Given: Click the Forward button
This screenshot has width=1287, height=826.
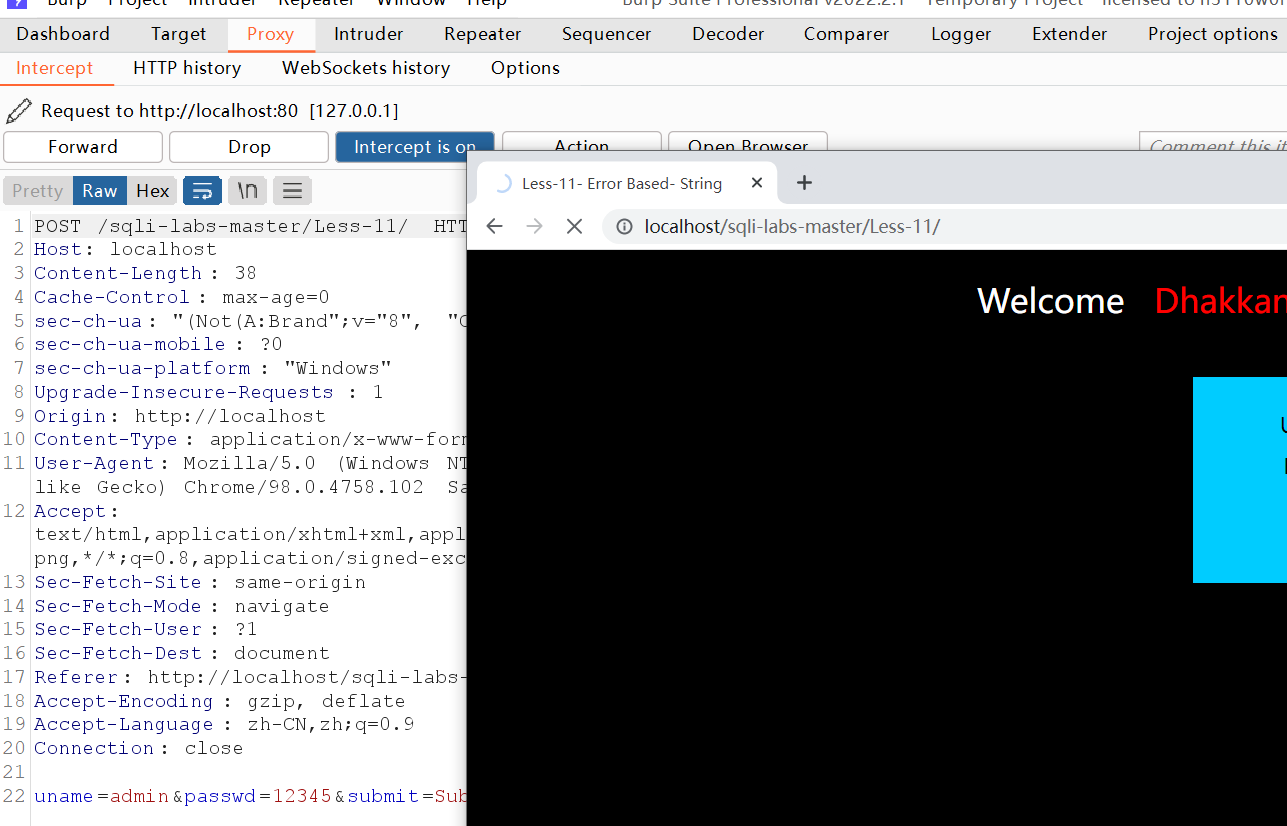Looking at the screenshot, I should [83, 147].
